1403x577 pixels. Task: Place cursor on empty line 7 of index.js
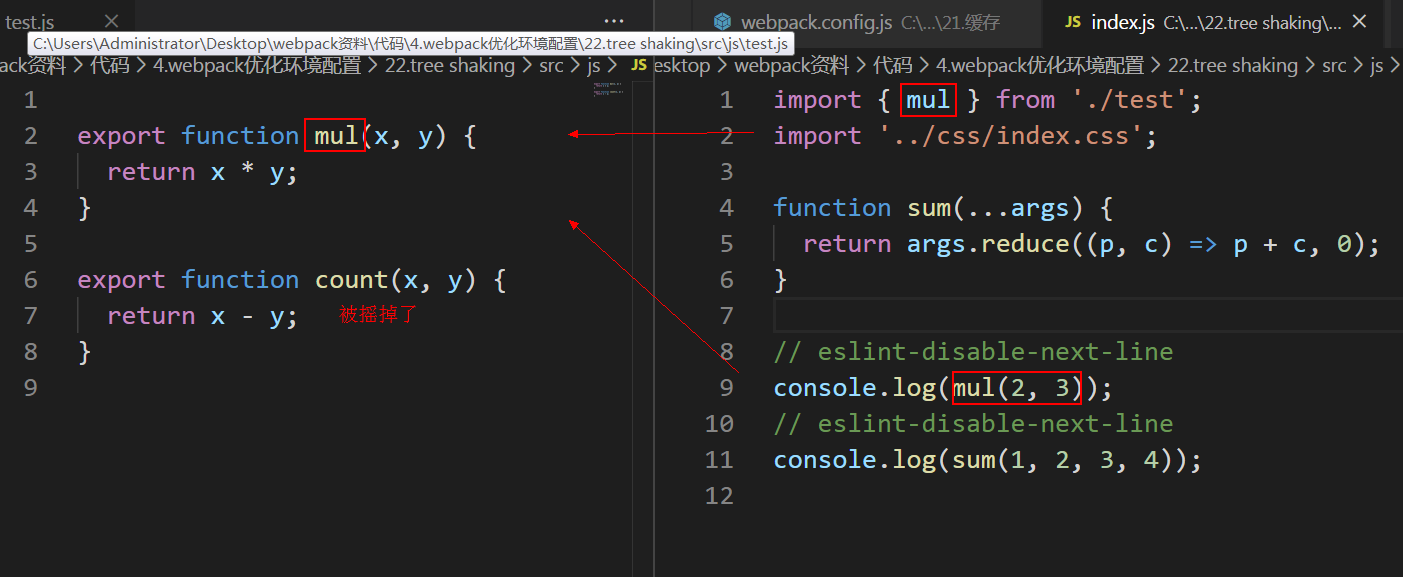tap(1000, 316)
